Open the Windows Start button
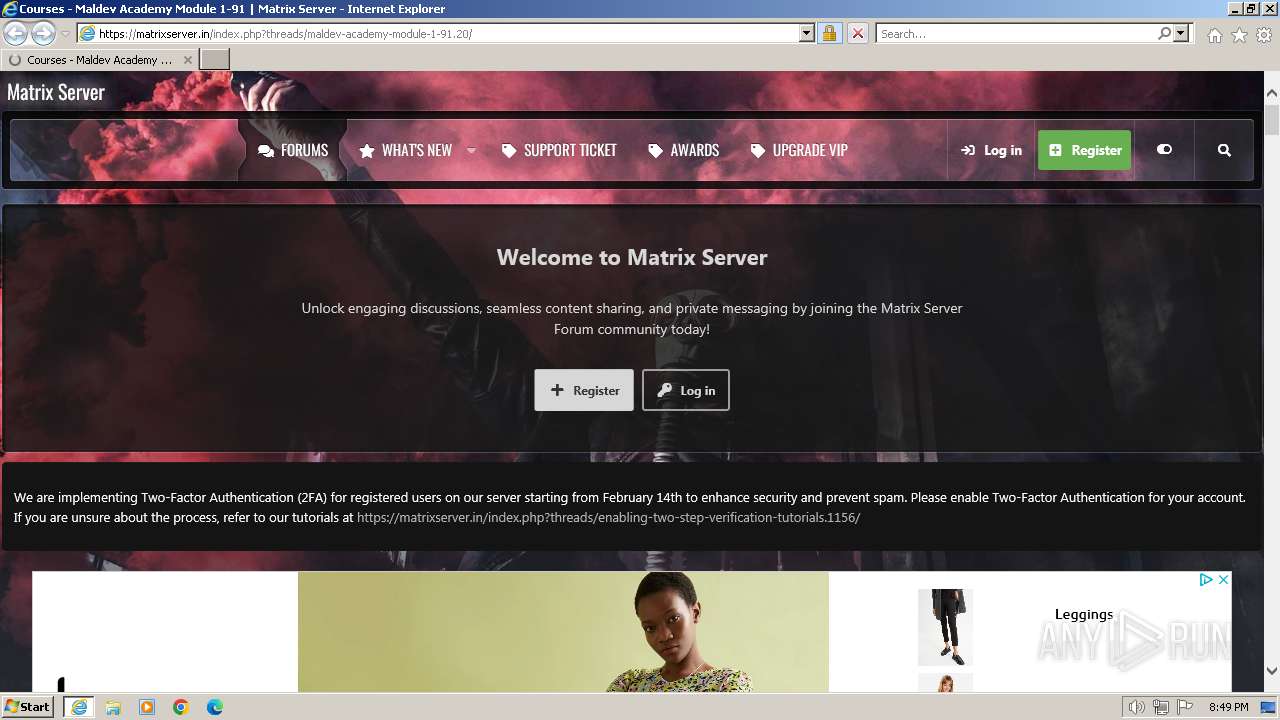1280x720 pixels. [x=28, y=706]
